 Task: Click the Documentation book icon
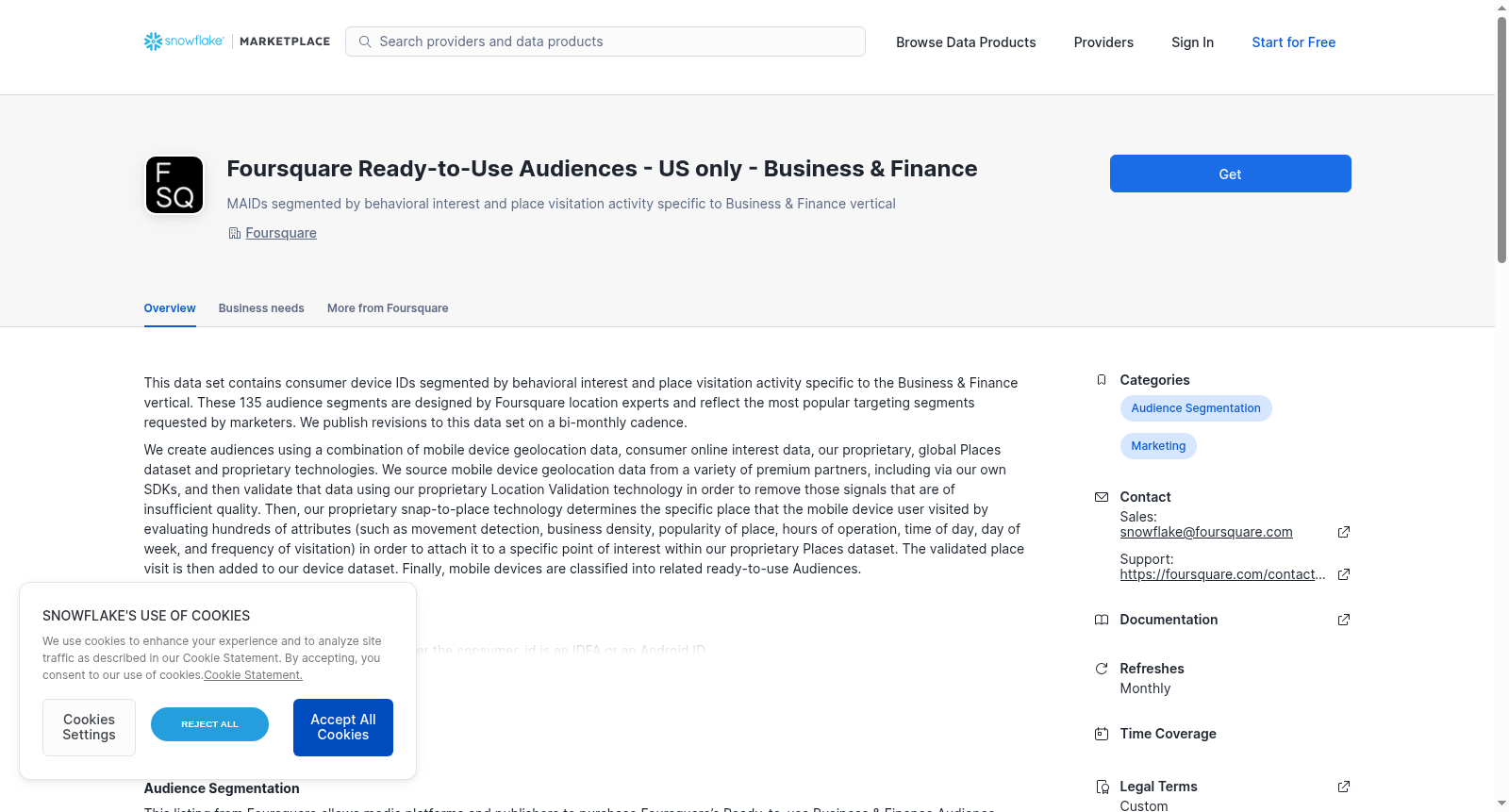click(1102, 620)
